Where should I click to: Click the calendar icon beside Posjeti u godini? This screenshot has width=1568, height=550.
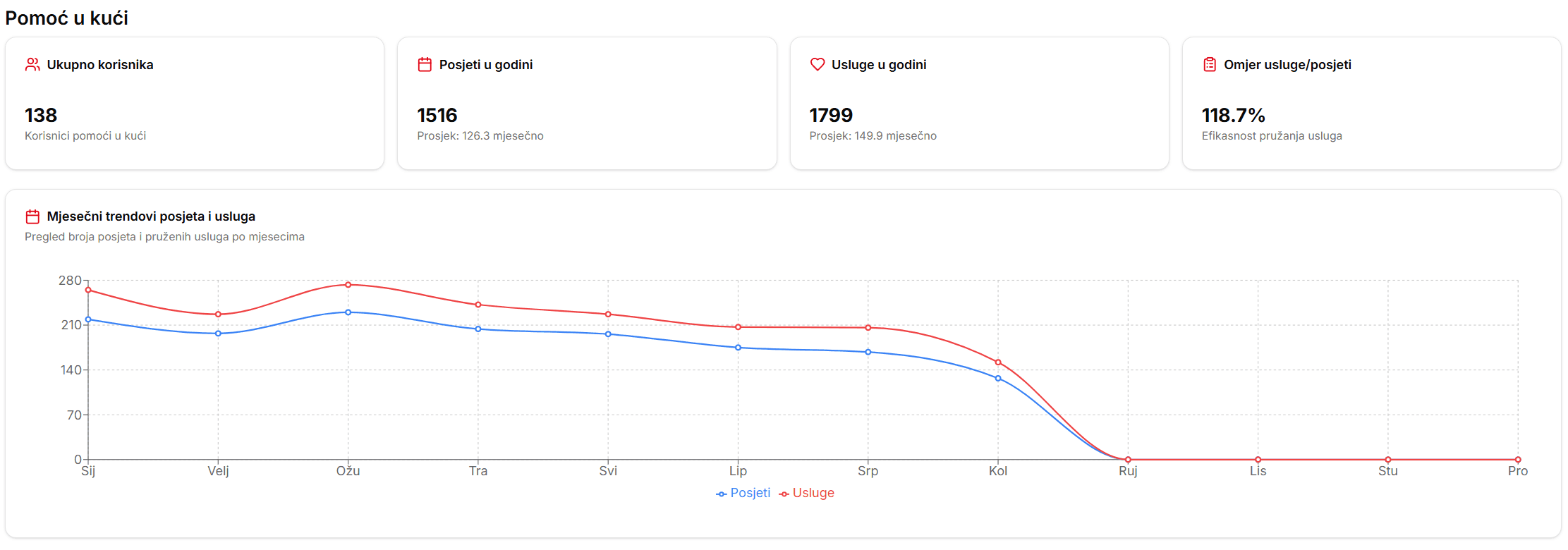[425, 65]
